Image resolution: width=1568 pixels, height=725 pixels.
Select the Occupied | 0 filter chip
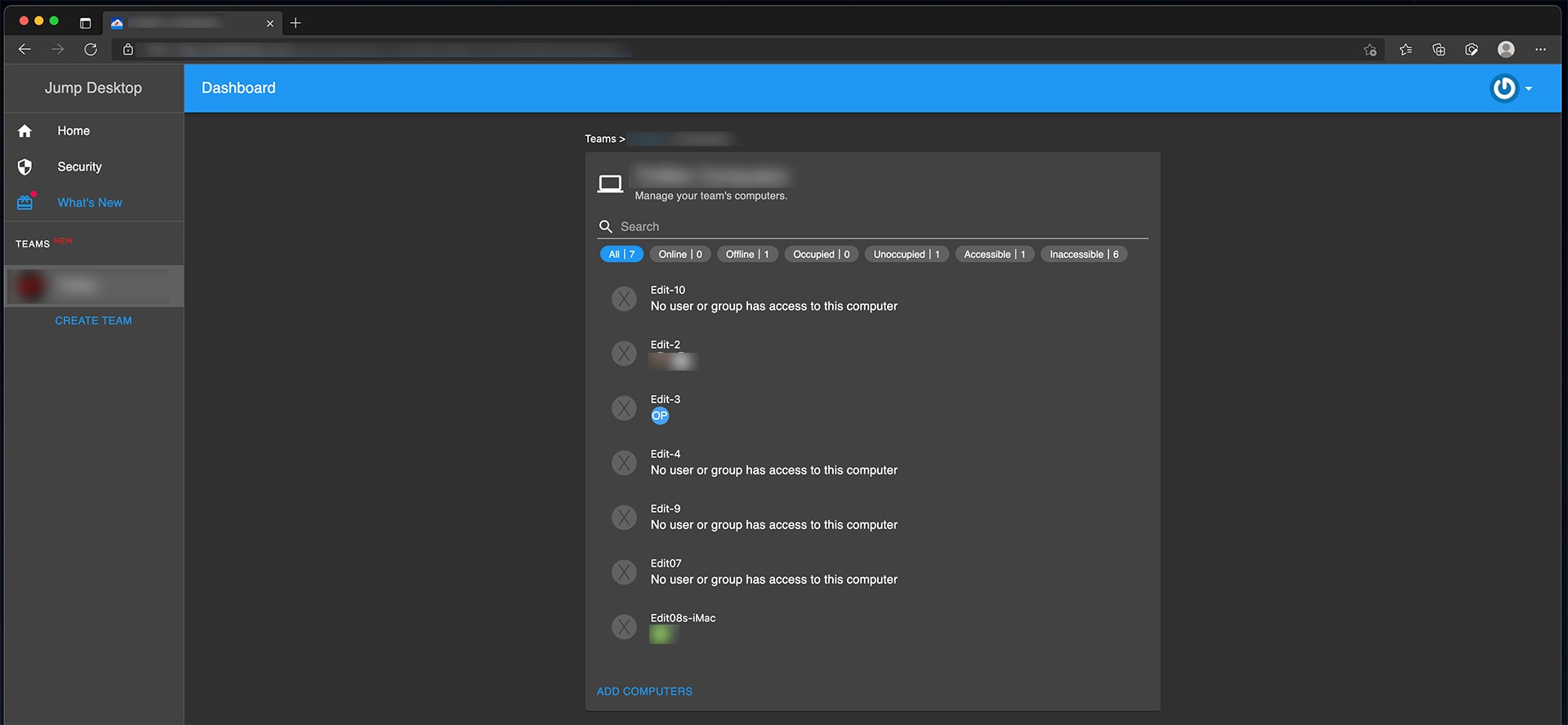(x=822, y=254)
